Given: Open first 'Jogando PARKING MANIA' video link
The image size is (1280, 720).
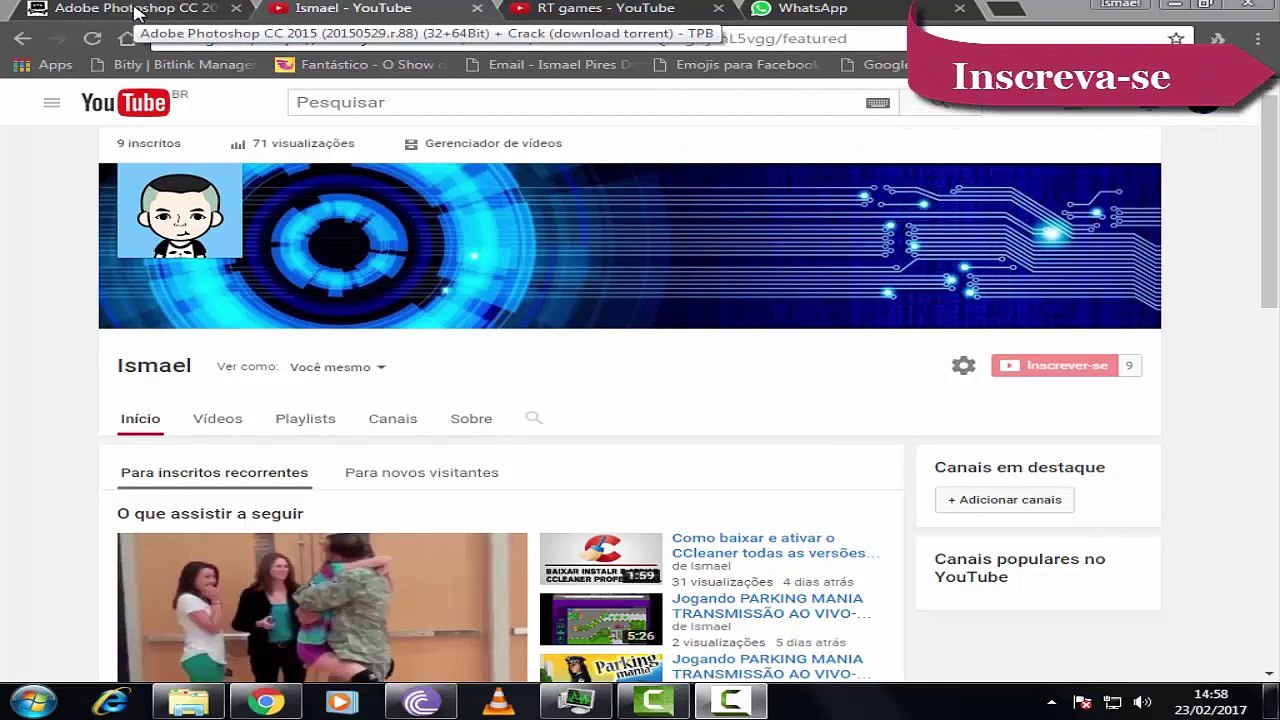Looking at the screenshot, I should (x=770, y=606).
